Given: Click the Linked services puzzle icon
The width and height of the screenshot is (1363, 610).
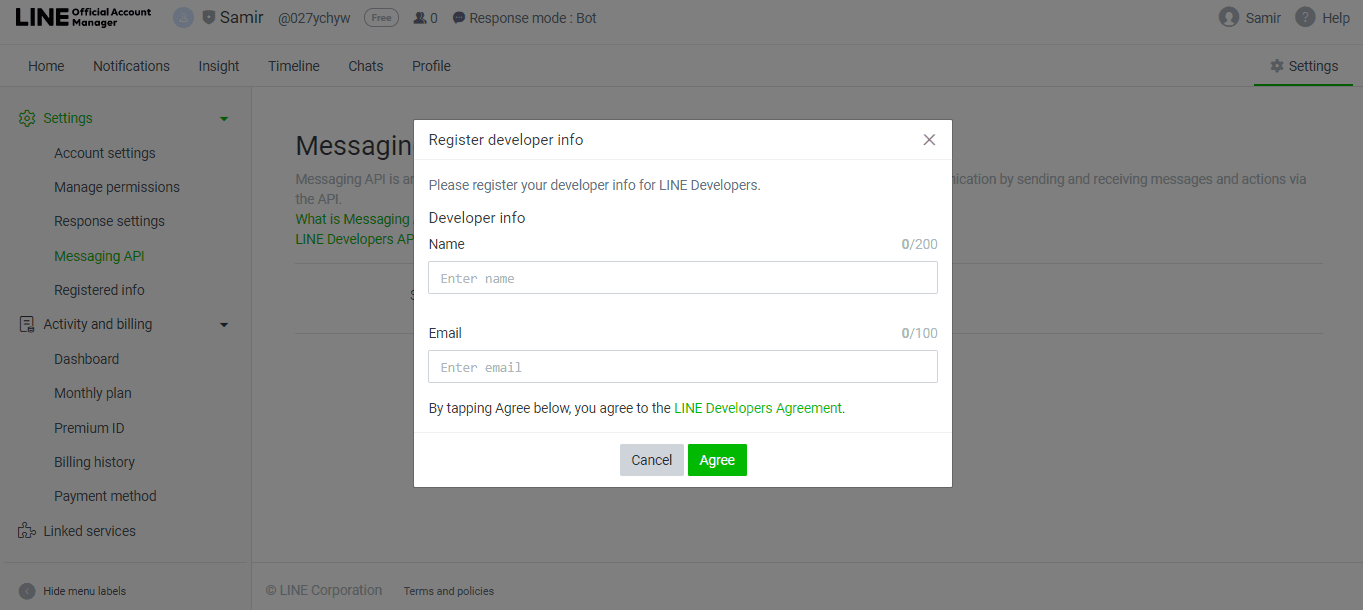Looking at the screenshot, I should coord(28,530).
